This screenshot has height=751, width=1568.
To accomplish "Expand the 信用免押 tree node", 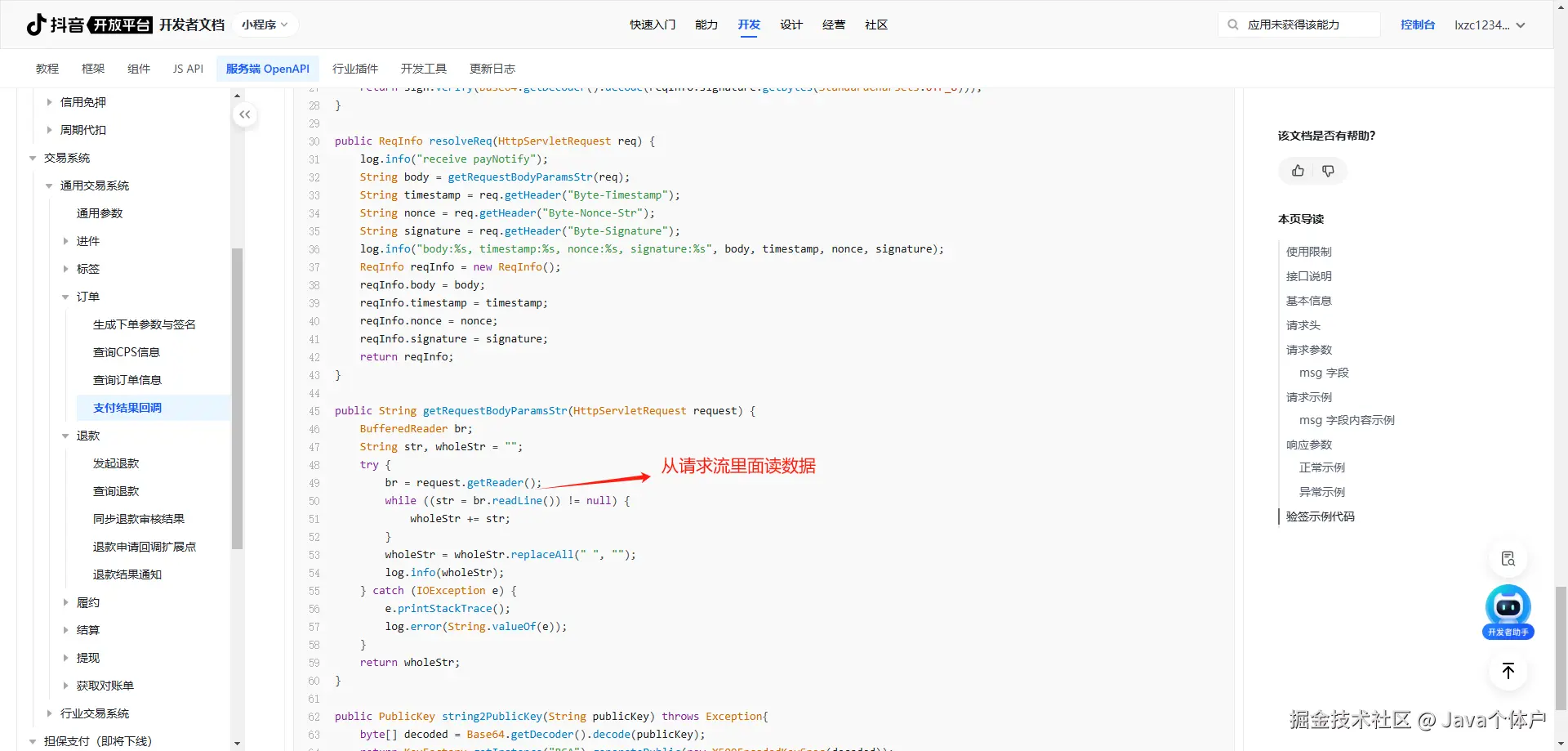I will [x=49, y=102].
